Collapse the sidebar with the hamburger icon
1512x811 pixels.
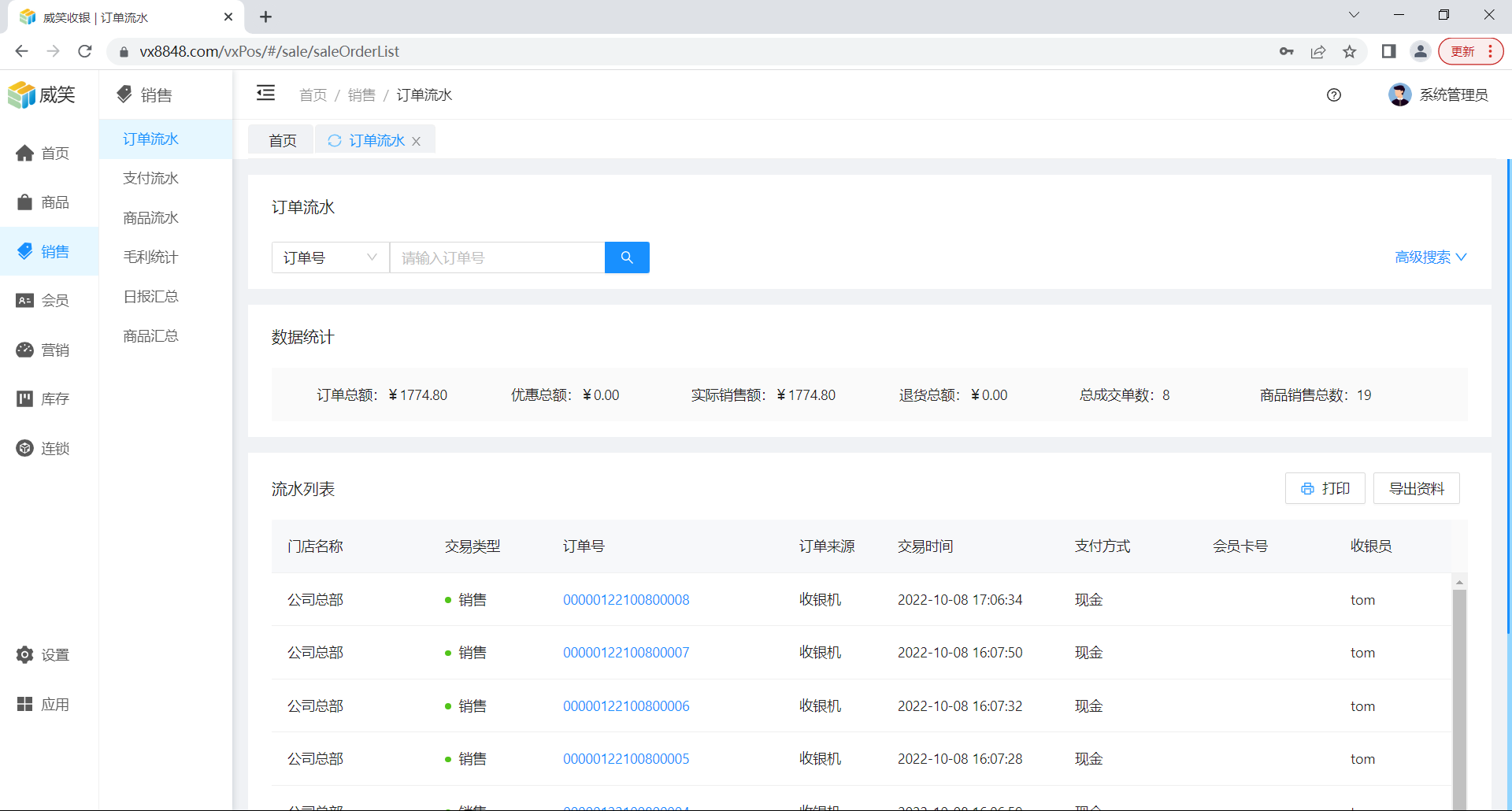click(265, 94)
